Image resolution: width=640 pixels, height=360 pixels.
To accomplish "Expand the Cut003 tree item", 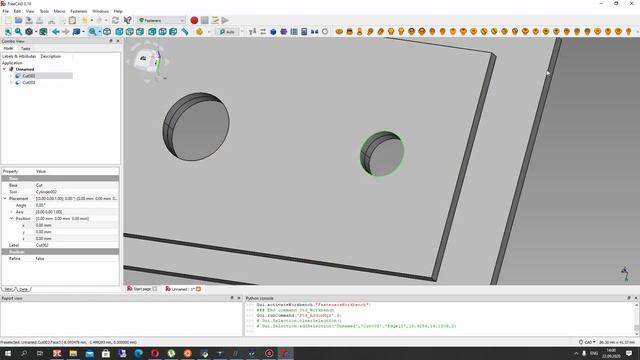I will [x=11, y=82].
